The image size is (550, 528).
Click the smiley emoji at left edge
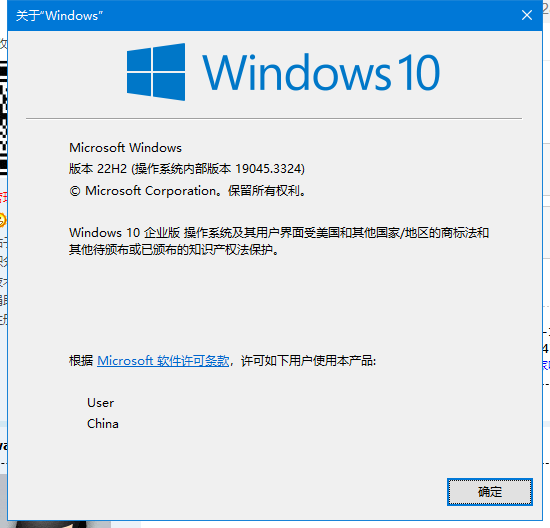pyautogui.click(x=3, y=220)
